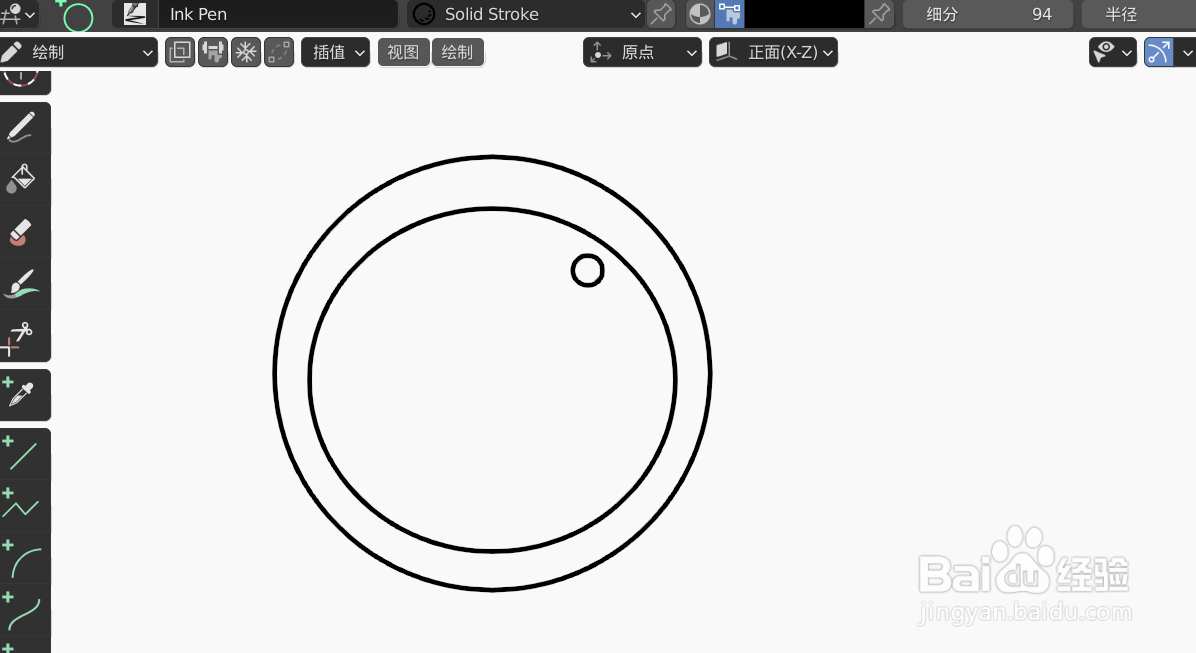
Task: Open the Solid Stroke material dropdown
Action: click(527, 14)
